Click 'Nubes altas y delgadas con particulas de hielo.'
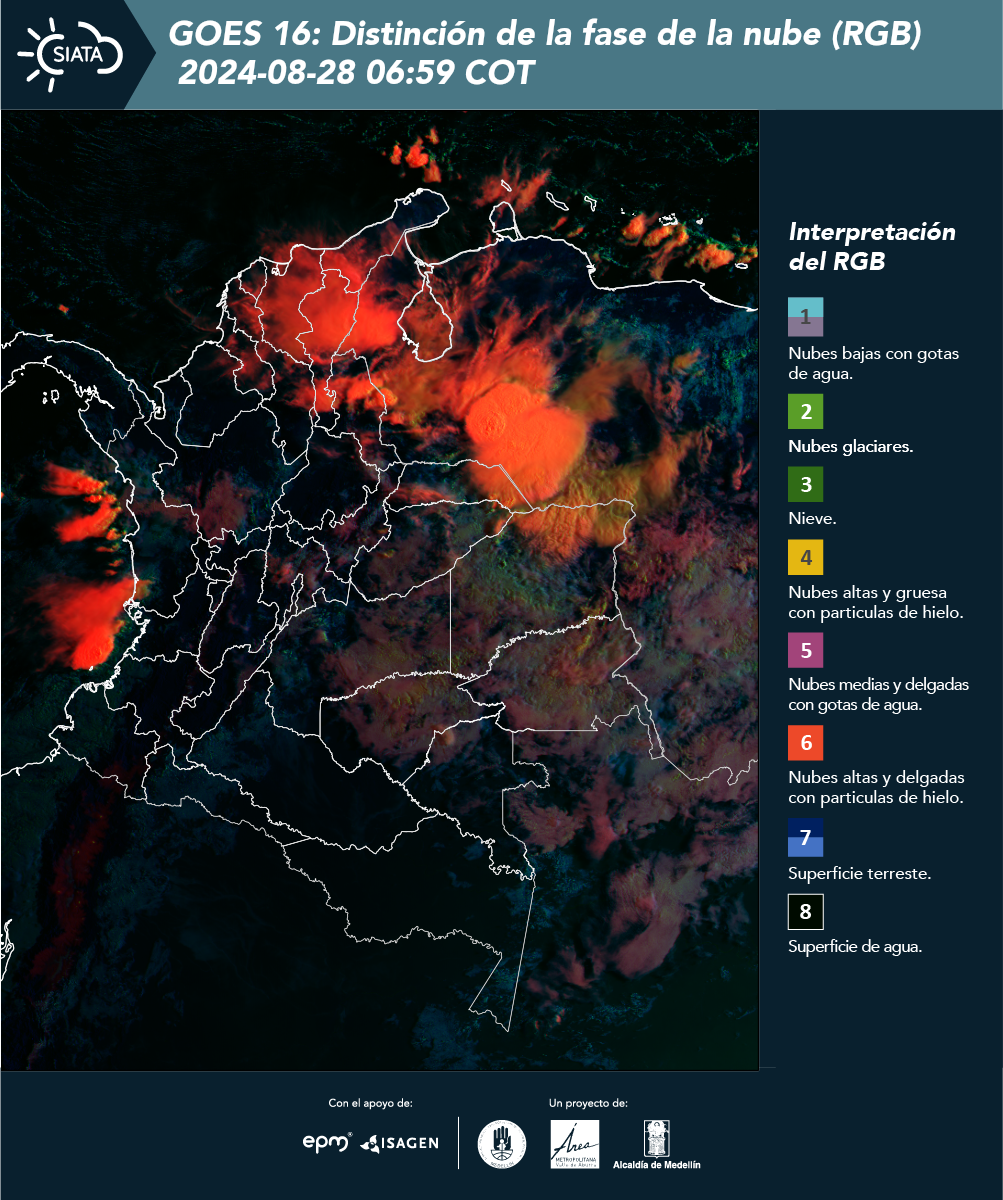Image resolution: width=1003 pixels, height=1200 pixels. point(876,788)
